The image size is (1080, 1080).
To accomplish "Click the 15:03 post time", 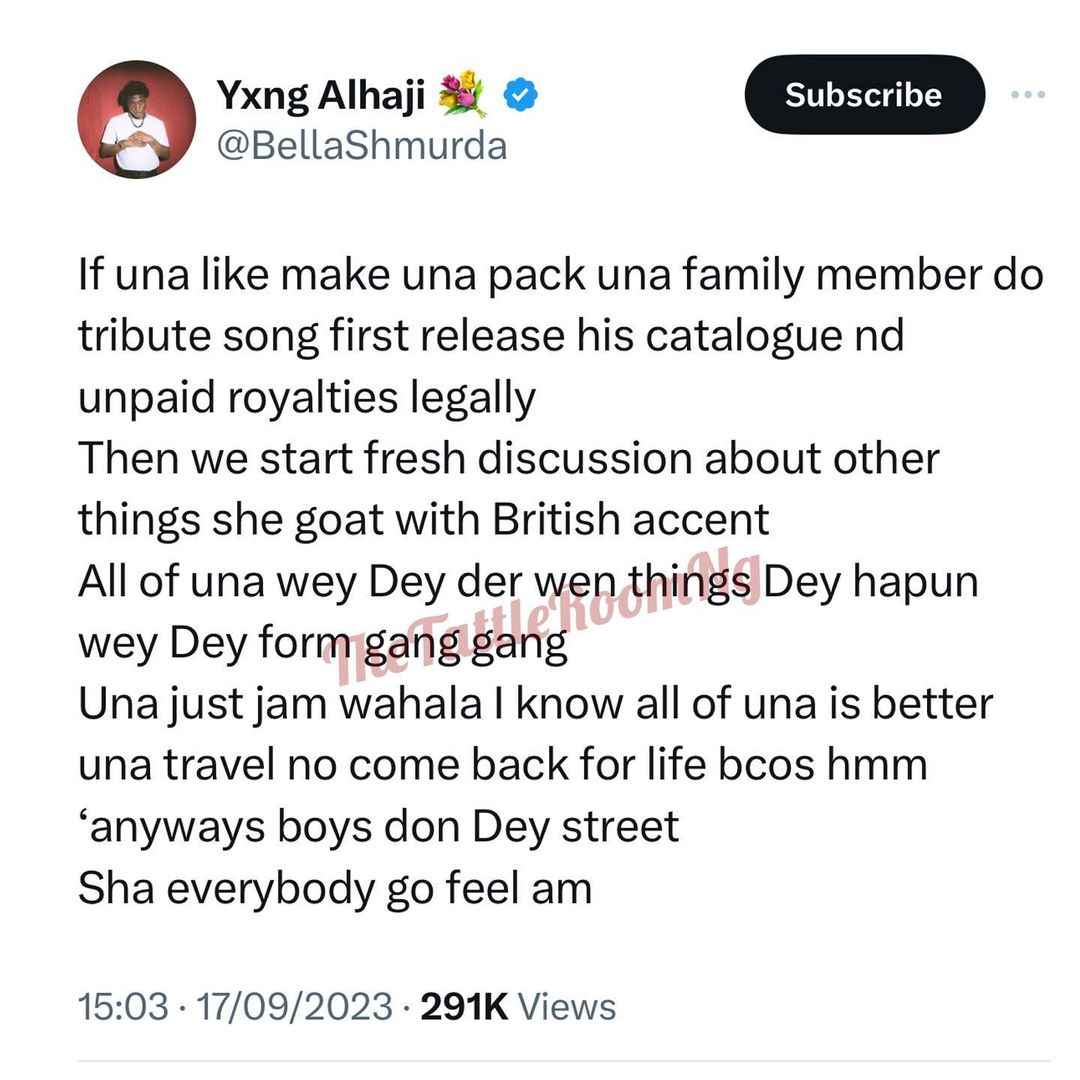I will (x=123, y=1006).
